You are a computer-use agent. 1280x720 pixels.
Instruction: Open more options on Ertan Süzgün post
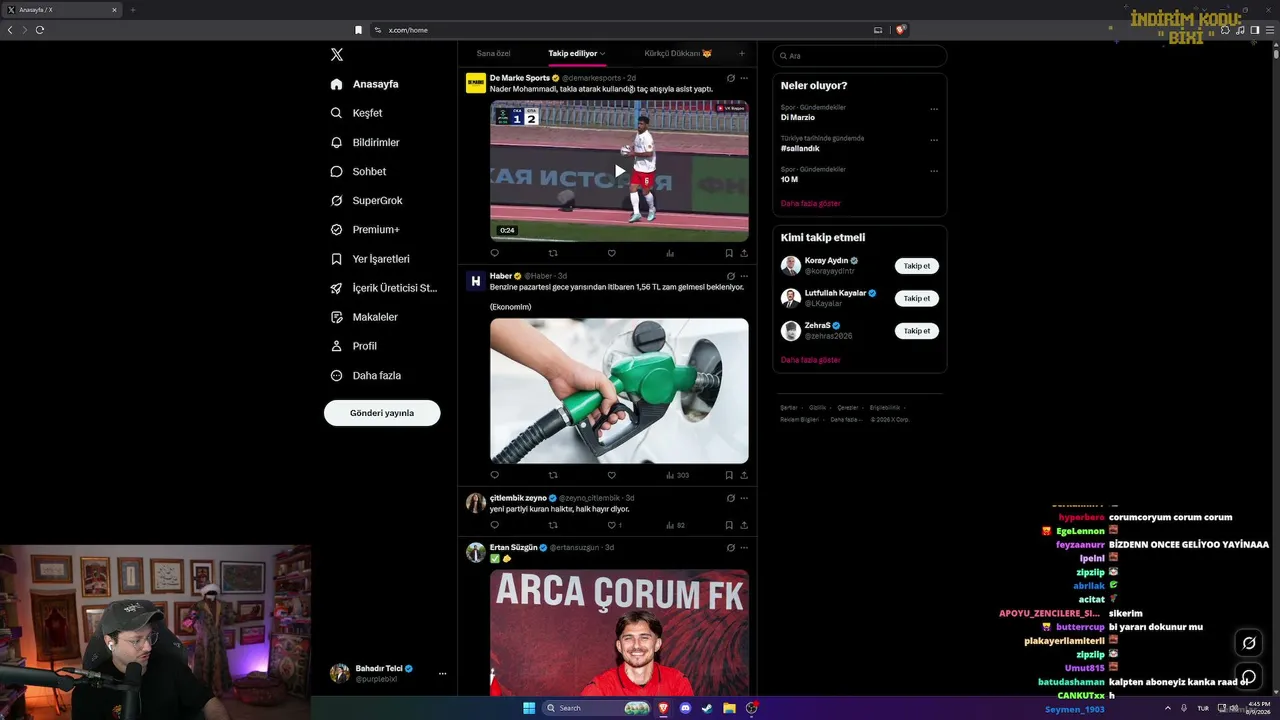tap(744, 548)
